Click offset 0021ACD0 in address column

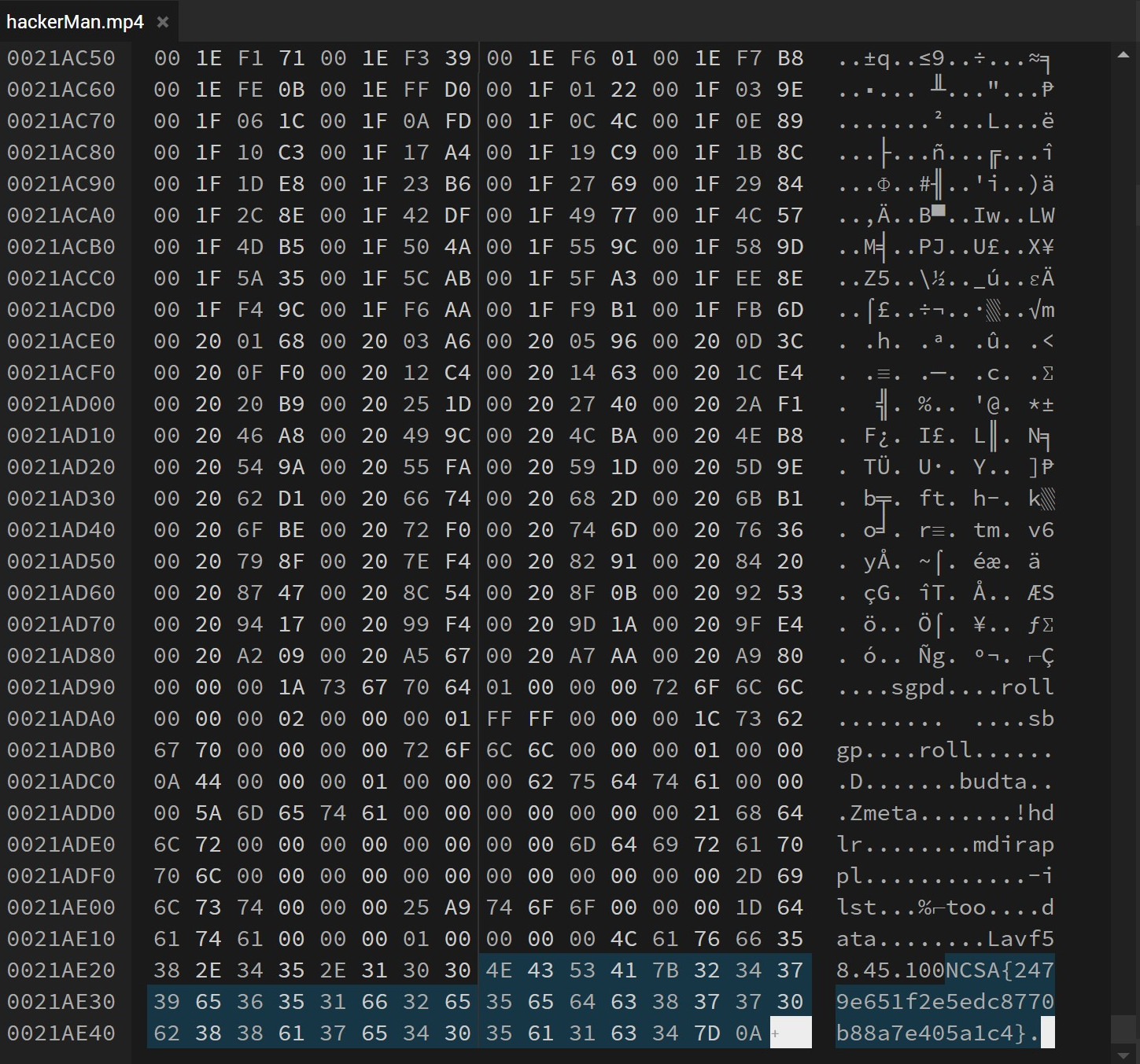tap(61, 310)
